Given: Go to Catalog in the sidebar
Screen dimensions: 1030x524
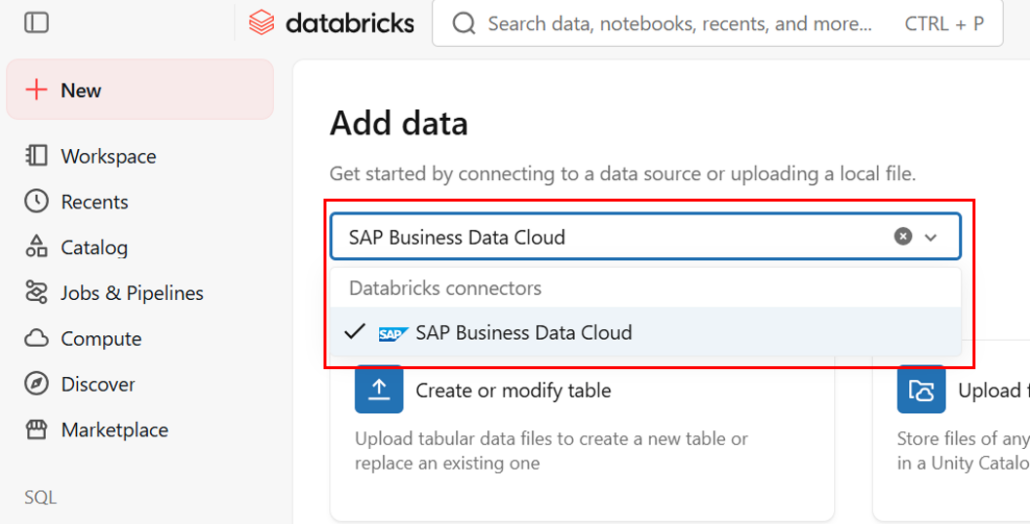Looking at the screenshot, I should (x=94, y=248).
